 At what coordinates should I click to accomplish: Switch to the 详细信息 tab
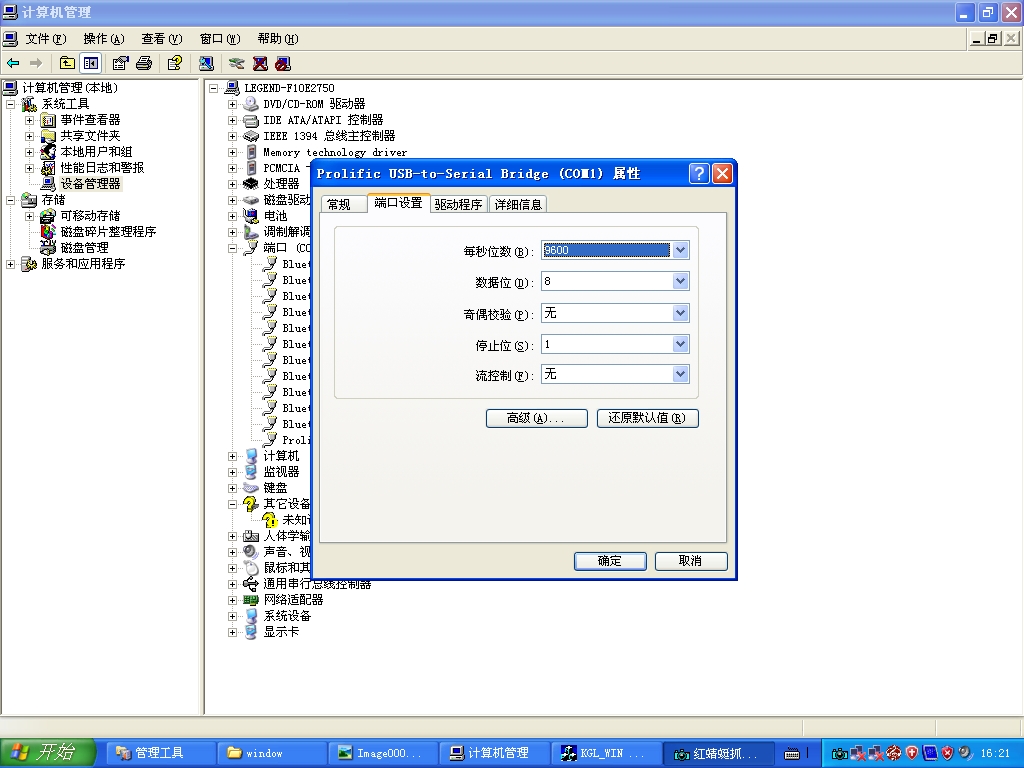click(518, 204)
